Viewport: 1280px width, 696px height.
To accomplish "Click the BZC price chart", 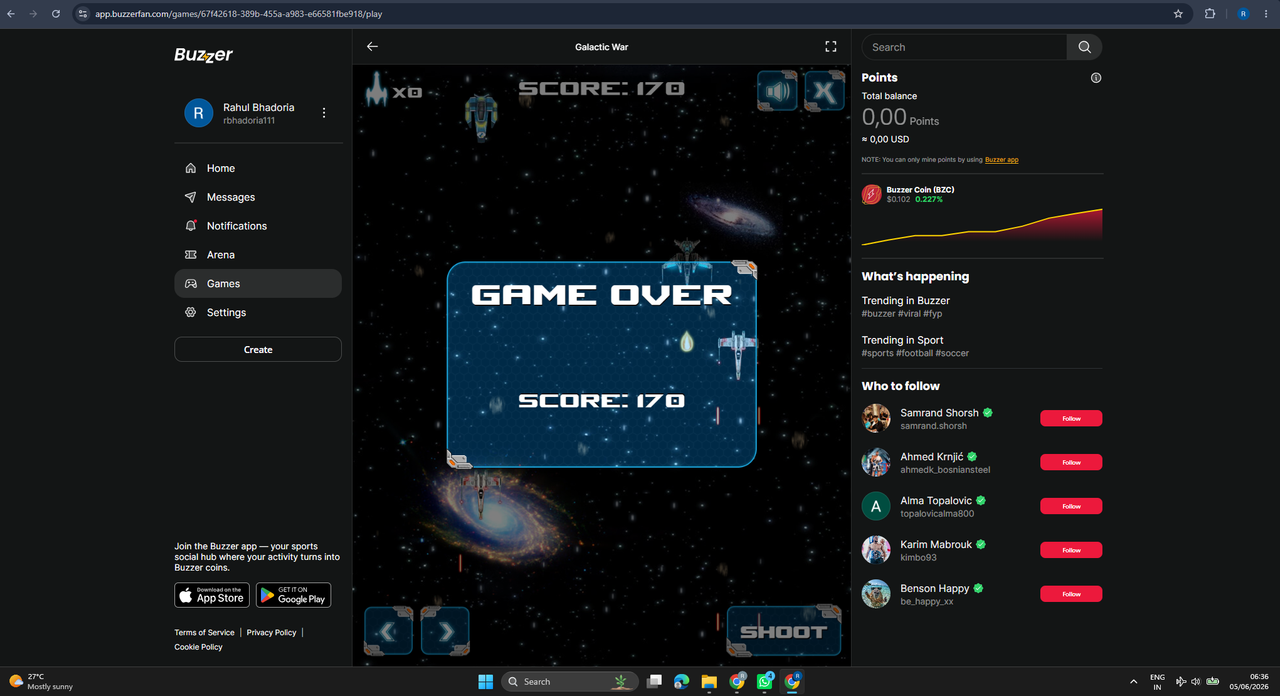I will coord(982,227).
